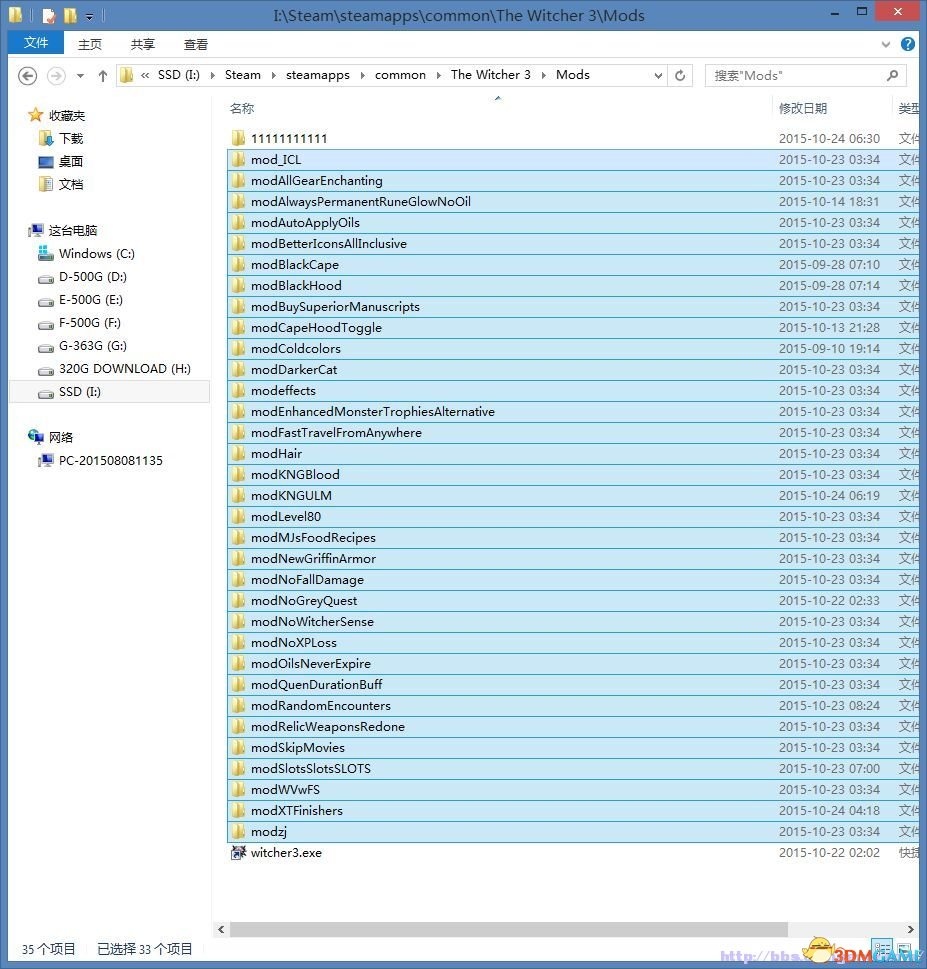Screen dimensions: 927x969
Task: Click The Witcher 3 breadcrumb segment
Action: pos(490,75)
